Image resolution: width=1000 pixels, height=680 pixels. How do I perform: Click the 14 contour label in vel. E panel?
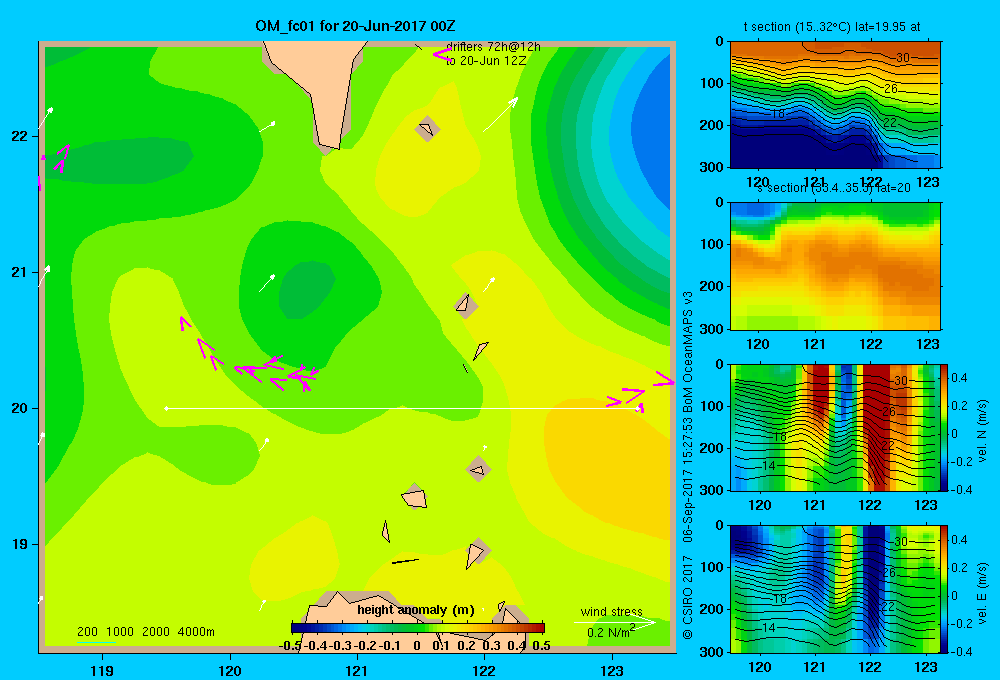[x=769, y=627]
